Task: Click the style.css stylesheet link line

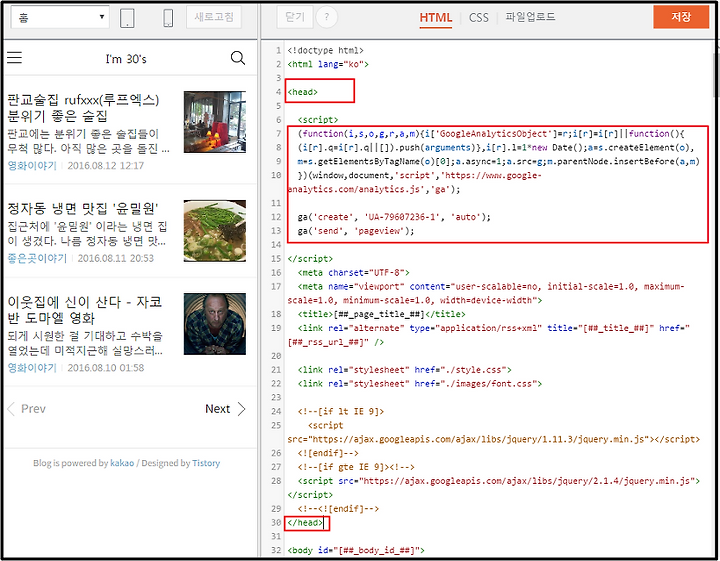Action: pos(404,370)
